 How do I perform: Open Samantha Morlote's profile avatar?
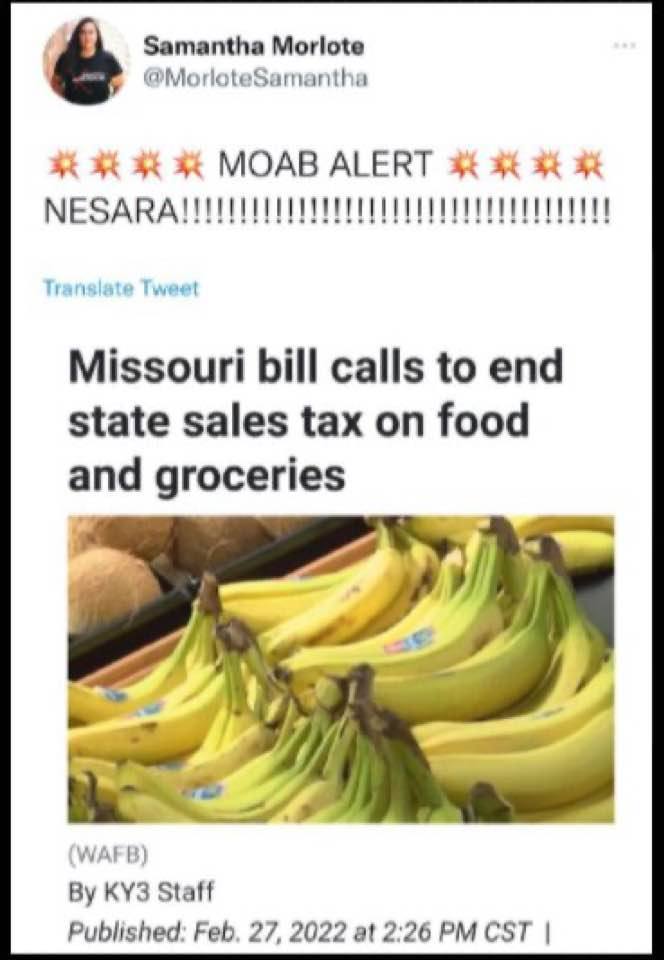(x=86, y=61)
